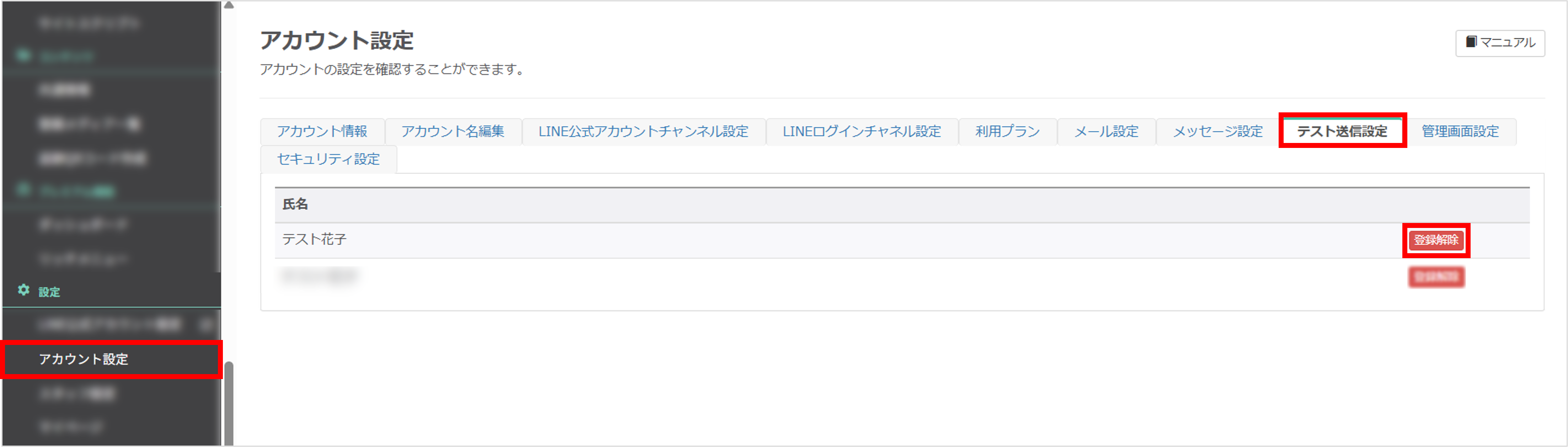
Task: Open the アカウント情報 tab
Action: coord(322,132)
